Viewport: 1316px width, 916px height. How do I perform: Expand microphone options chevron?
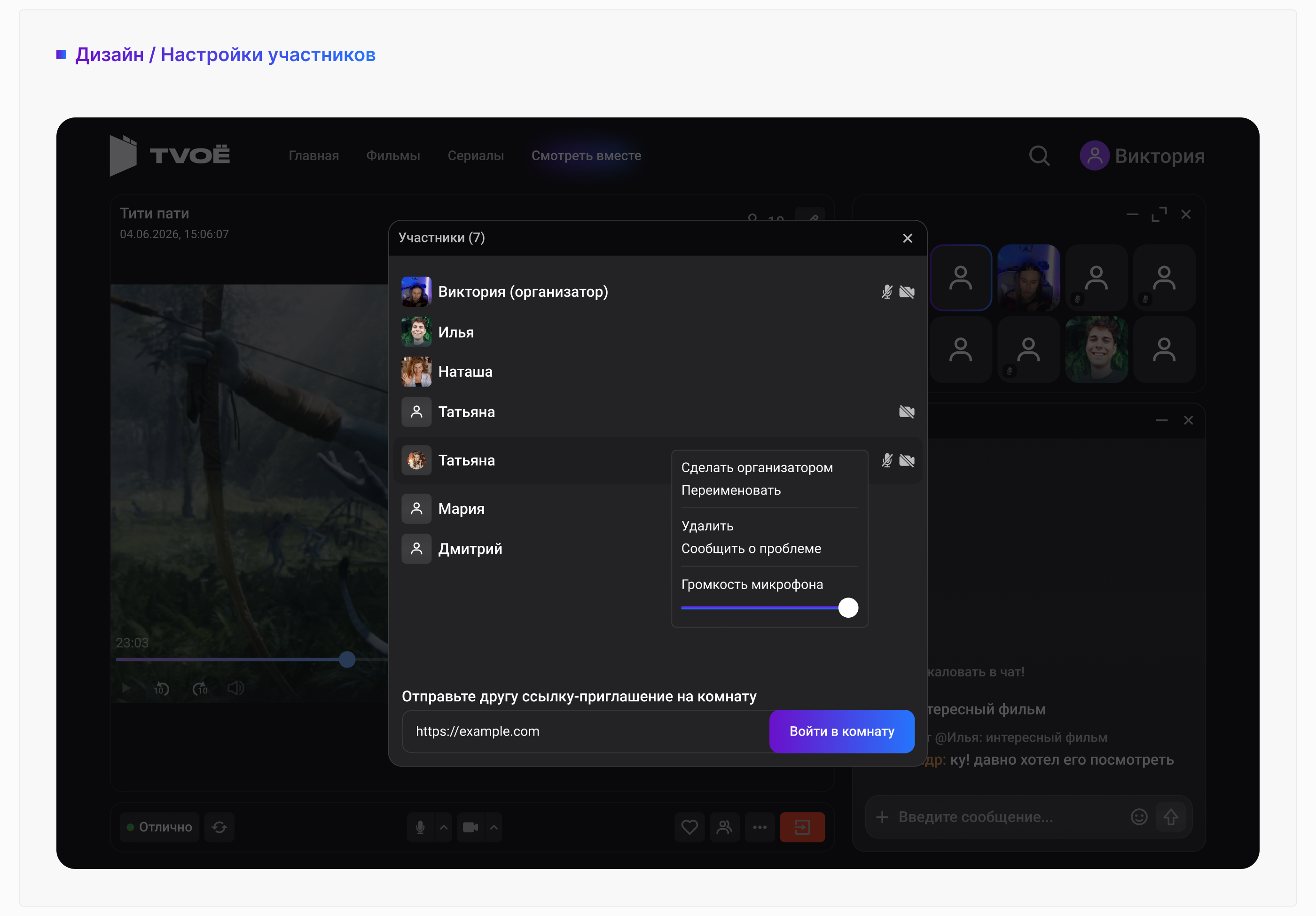coord(444,827)
